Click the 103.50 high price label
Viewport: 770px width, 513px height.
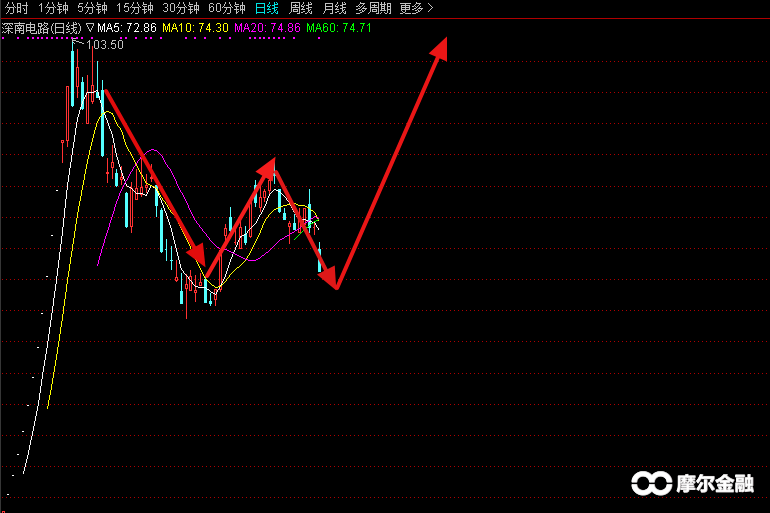click(x=105, y=45)
